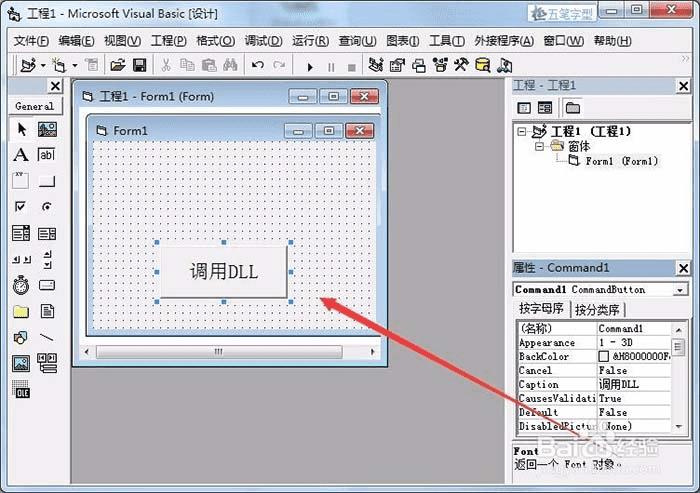Open the 调试(D) menu
Viewport: 700px width, 493px height.
click(263, 41)
